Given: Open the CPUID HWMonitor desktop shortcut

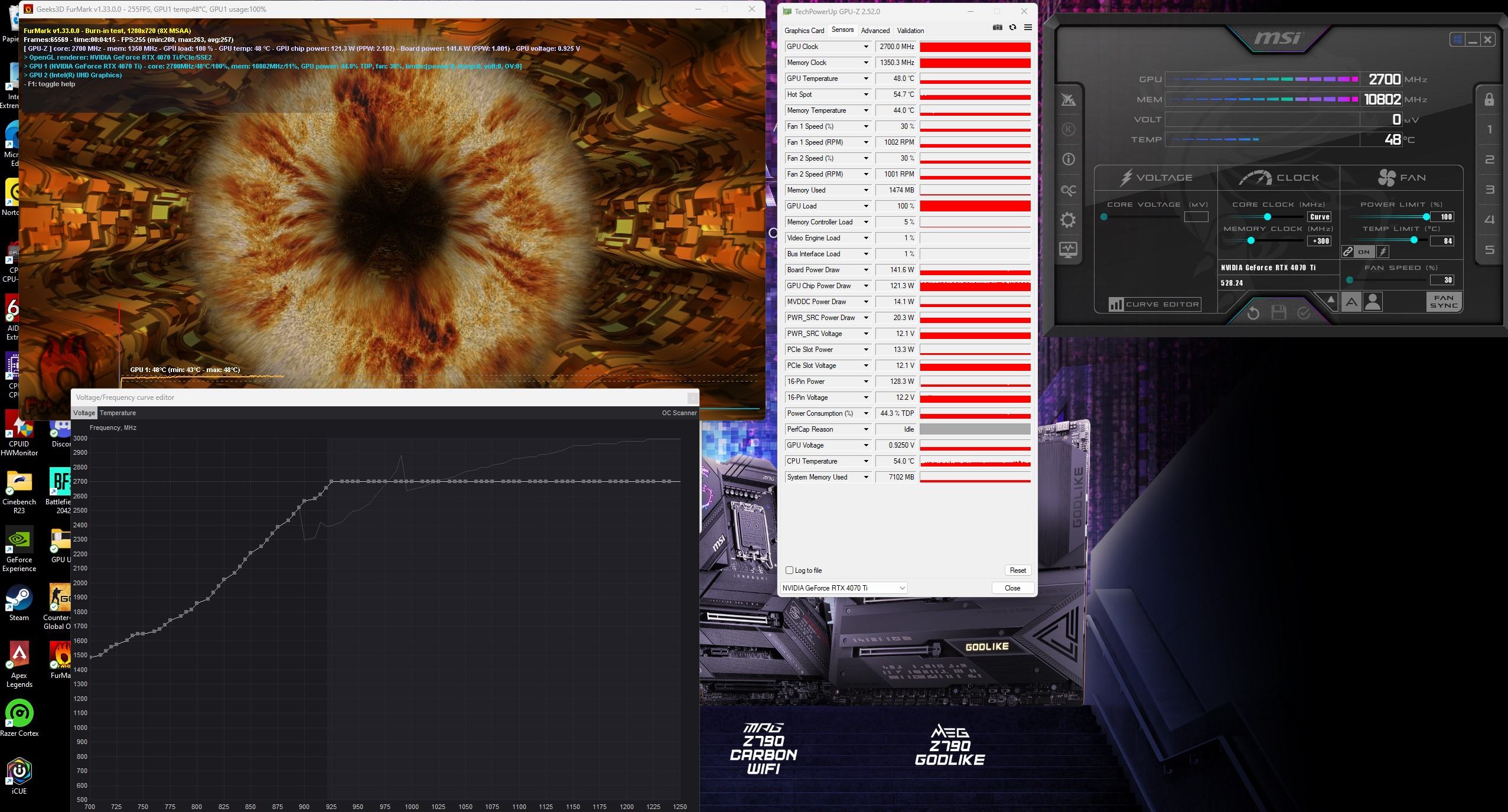Looking at the screenshot, I should (19, 433).
